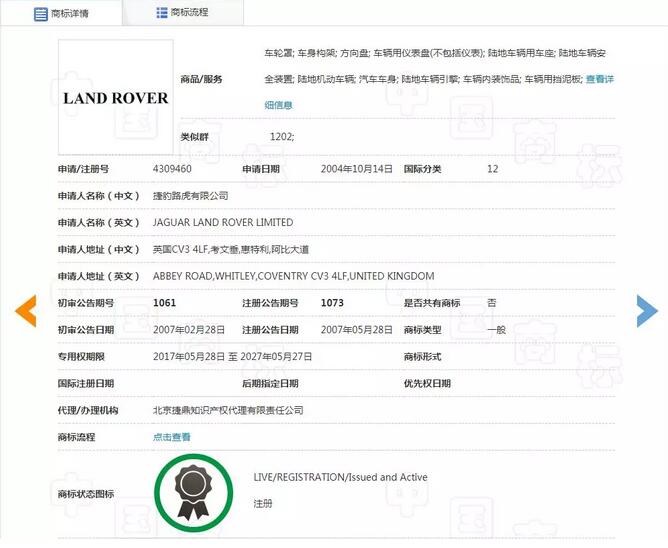Click 点击查看 to view trademark process
Viewport: 668px width, 548px height.
(172, 437)
